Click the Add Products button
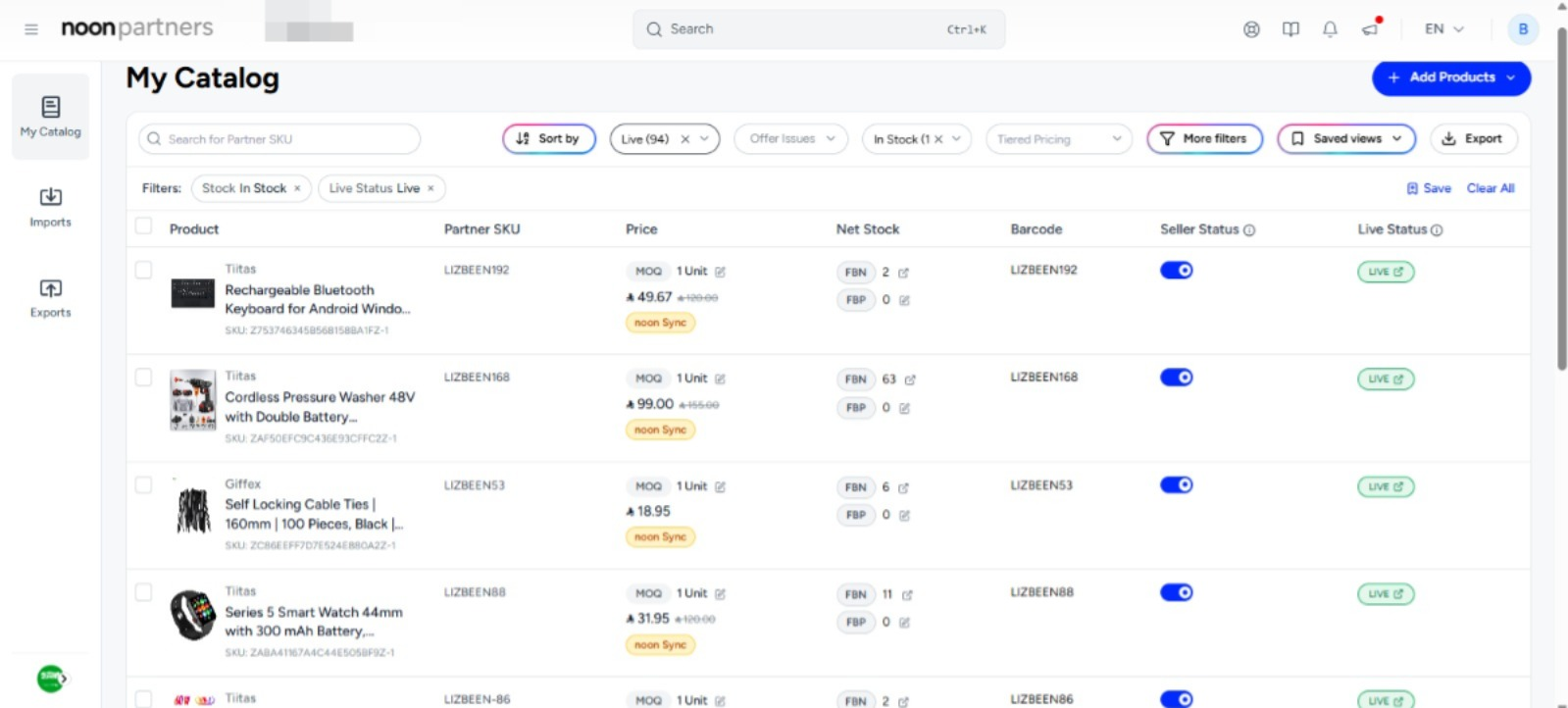Image resolution: width=1568 pixels, height=708 pixels. [1451, 77]
